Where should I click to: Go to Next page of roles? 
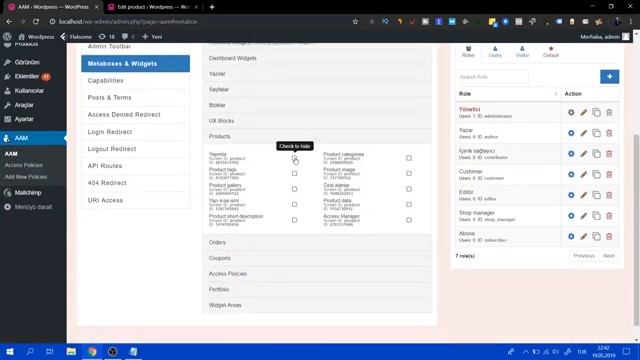(609, 256)
